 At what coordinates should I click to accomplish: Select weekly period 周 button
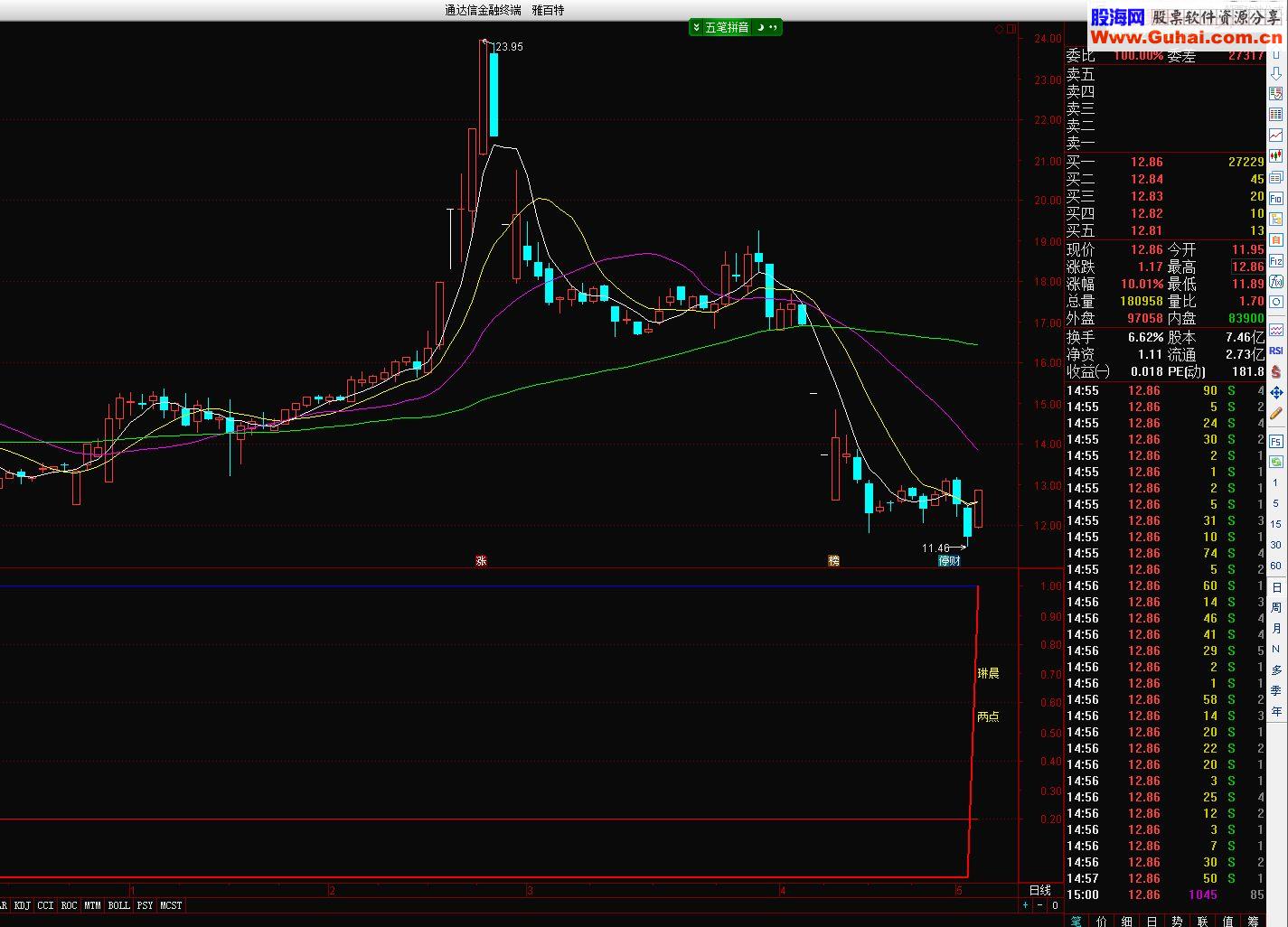tap(1276, 608)
